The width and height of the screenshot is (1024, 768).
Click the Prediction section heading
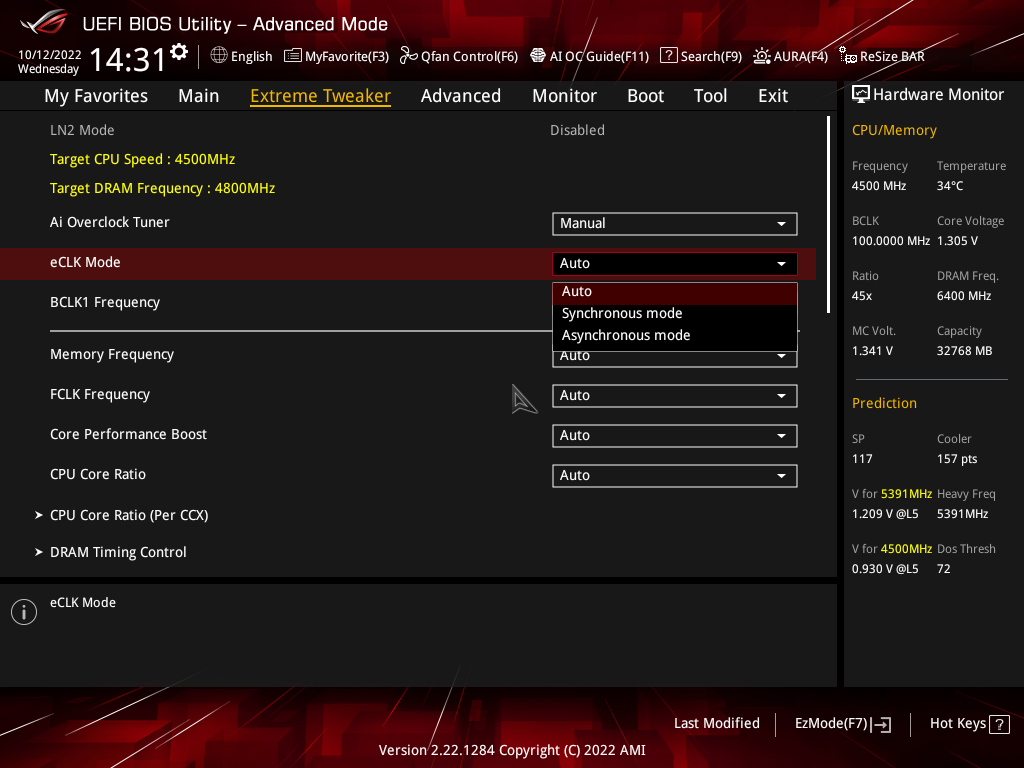[x=884, y=404]
